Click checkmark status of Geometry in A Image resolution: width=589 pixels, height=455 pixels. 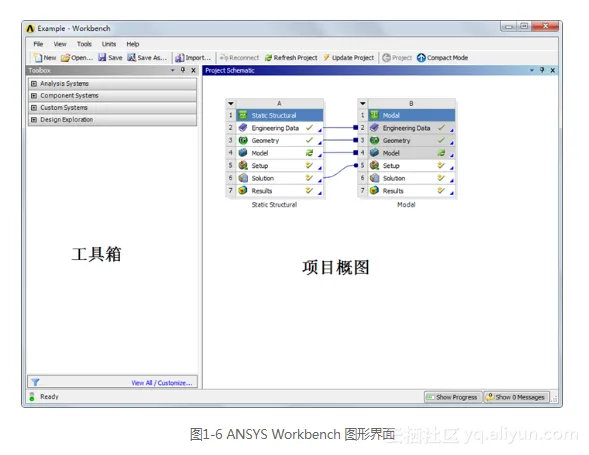click(309, 140)
